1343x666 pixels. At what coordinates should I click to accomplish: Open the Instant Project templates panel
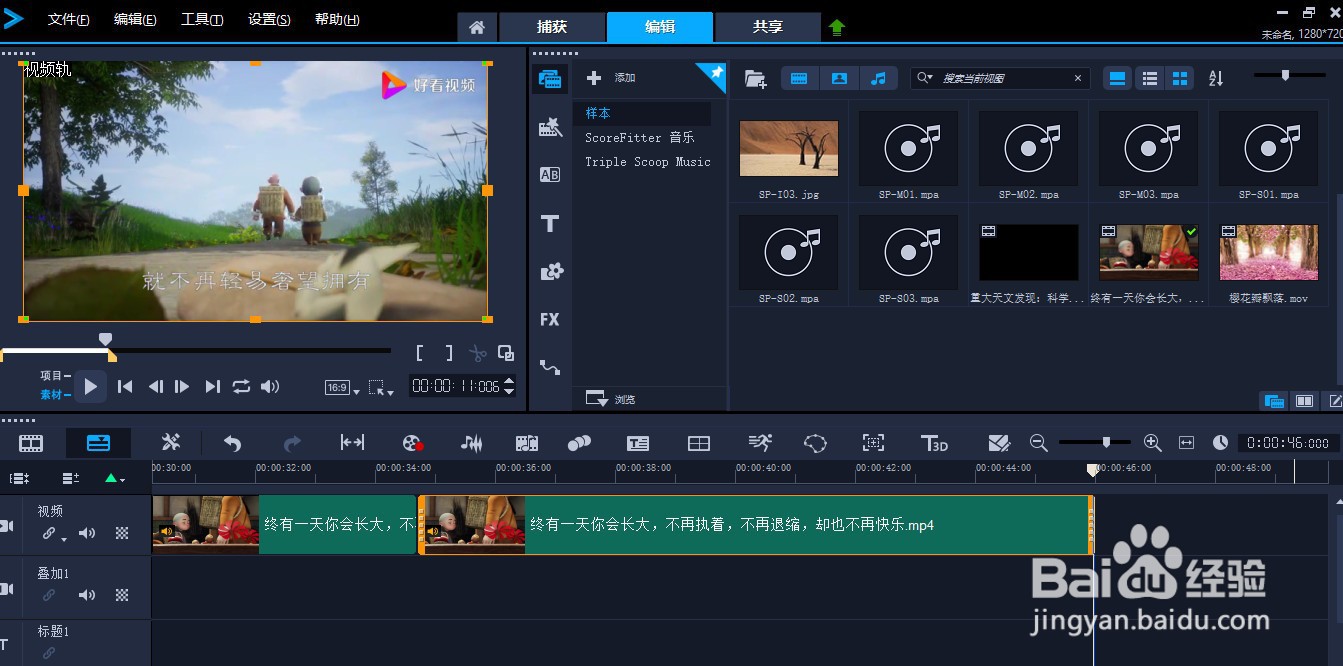[550, 127]
